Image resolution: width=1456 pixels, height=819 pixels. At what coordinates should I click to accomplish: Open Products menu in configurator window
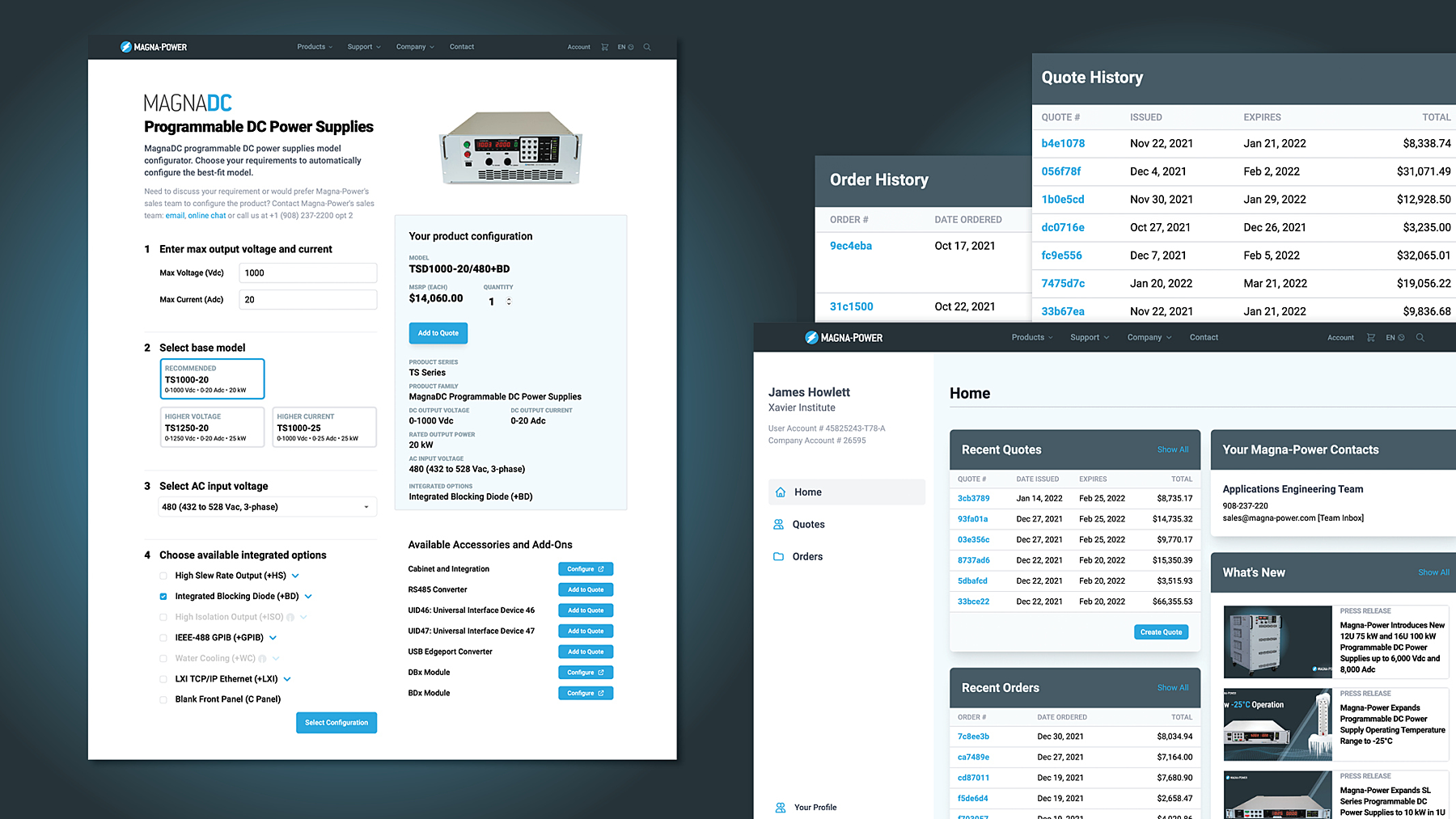315,47
